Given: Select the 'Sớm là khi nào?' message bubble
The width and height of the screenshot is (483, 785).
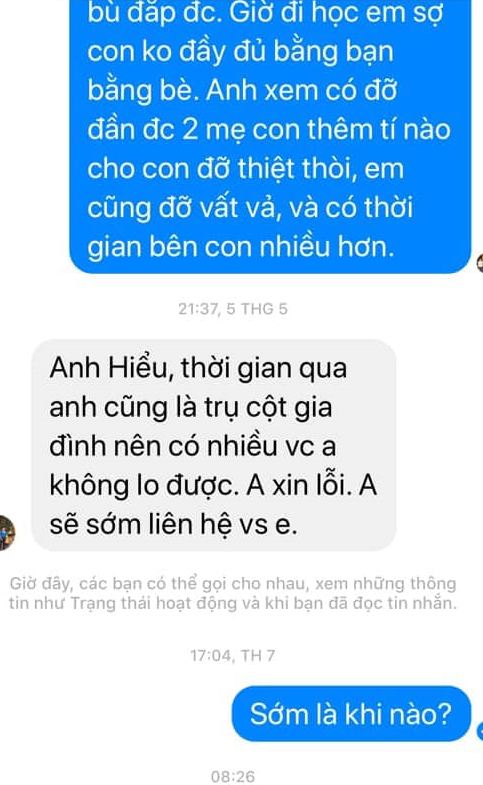Looking at the screenshot, I should pyautogui.click(x=351, y=713).
